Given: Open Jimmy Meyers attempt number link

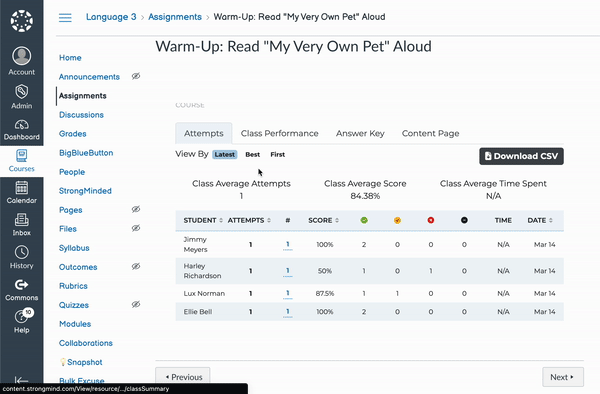Looking at the screenshot, I should pos(287,244).
